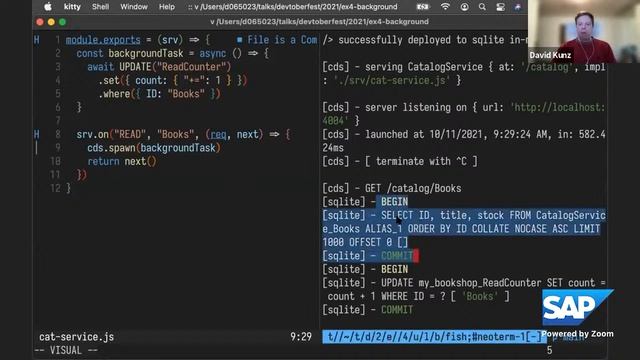Open the Window menu
Screen dimensions: 640x360
(134, 7)
